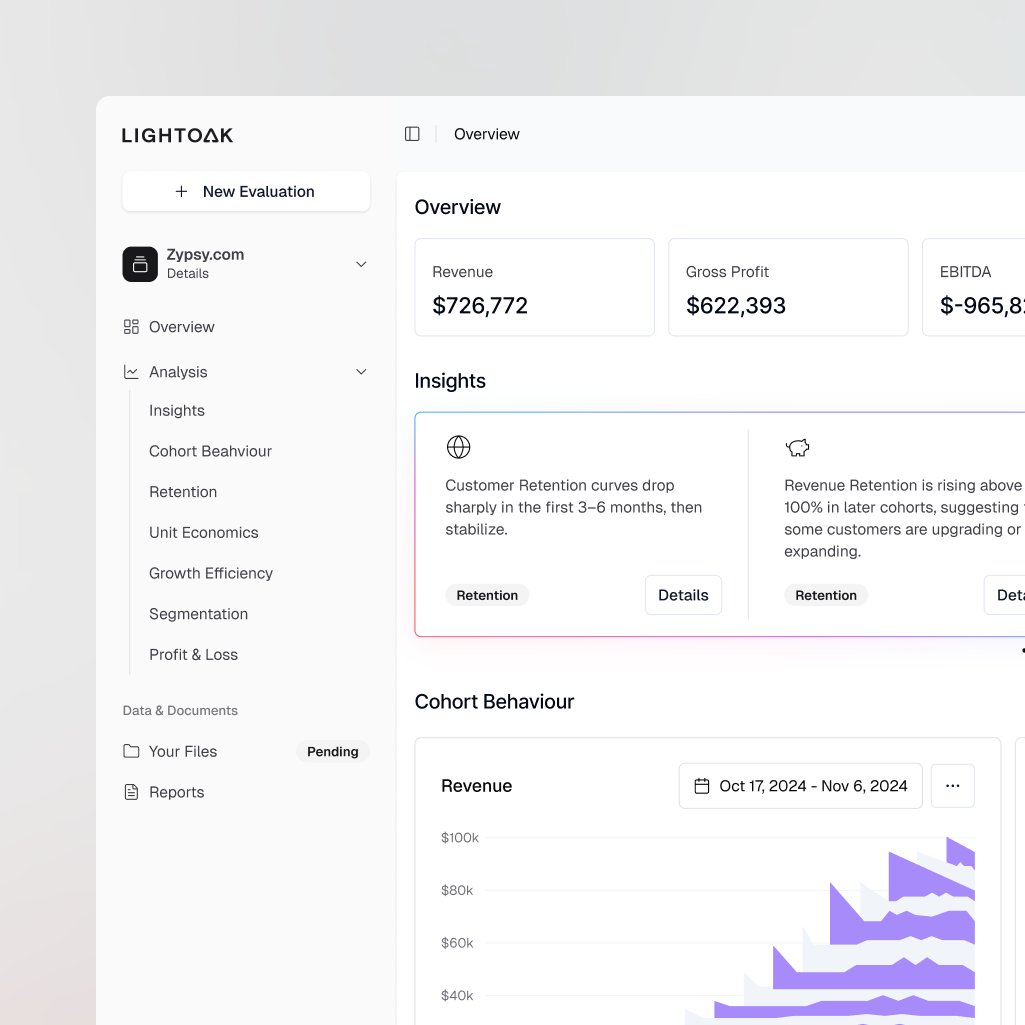Click Retention tag on Customer Retention insight
1025x1025 pixels.
coord(487,595)
